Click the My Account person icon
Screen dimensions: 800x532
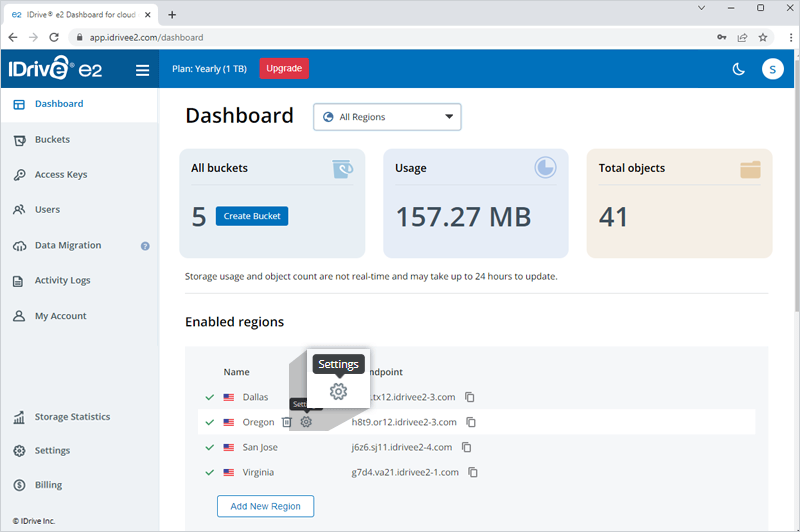[19, 316]
